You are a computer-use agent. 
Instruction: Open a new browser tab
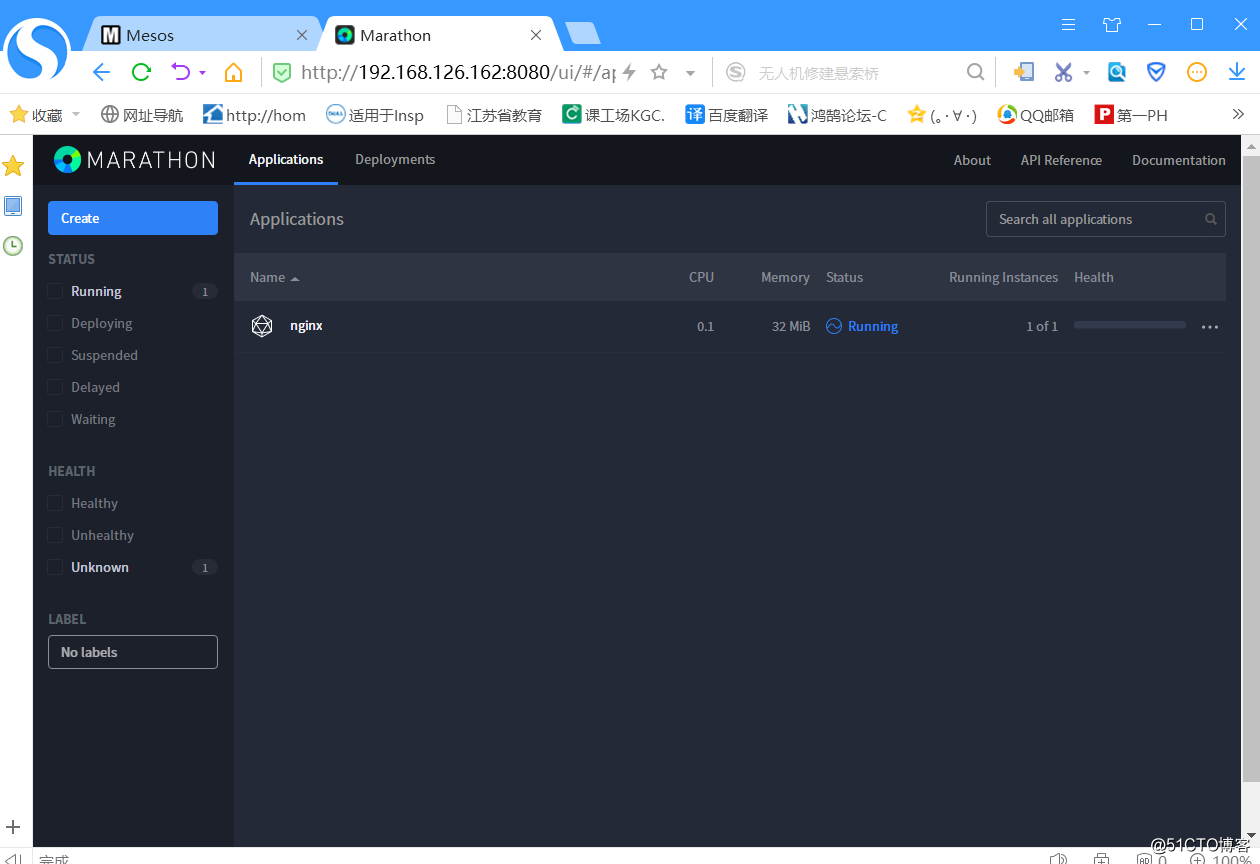coord(582,34)
